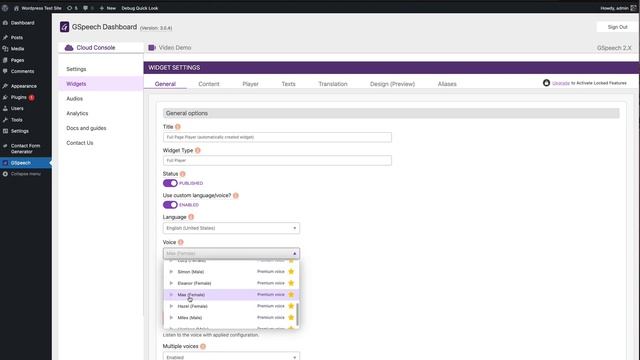Click the Widget Type field
The height and width of the screenshot is (360, 640).
pos(277,160)
